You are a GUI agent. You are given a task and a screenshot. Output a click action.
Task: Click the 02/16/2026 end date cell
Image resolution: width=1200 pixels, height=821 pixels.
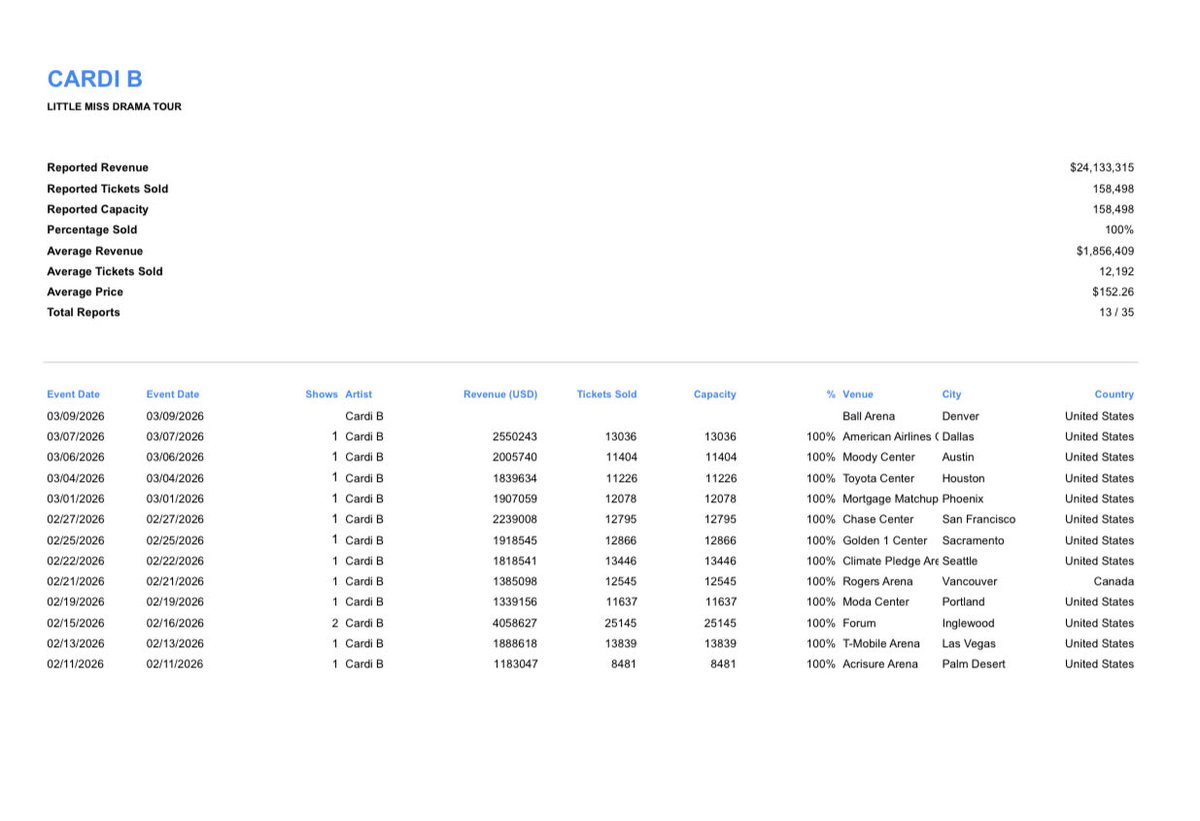point(175,623)
